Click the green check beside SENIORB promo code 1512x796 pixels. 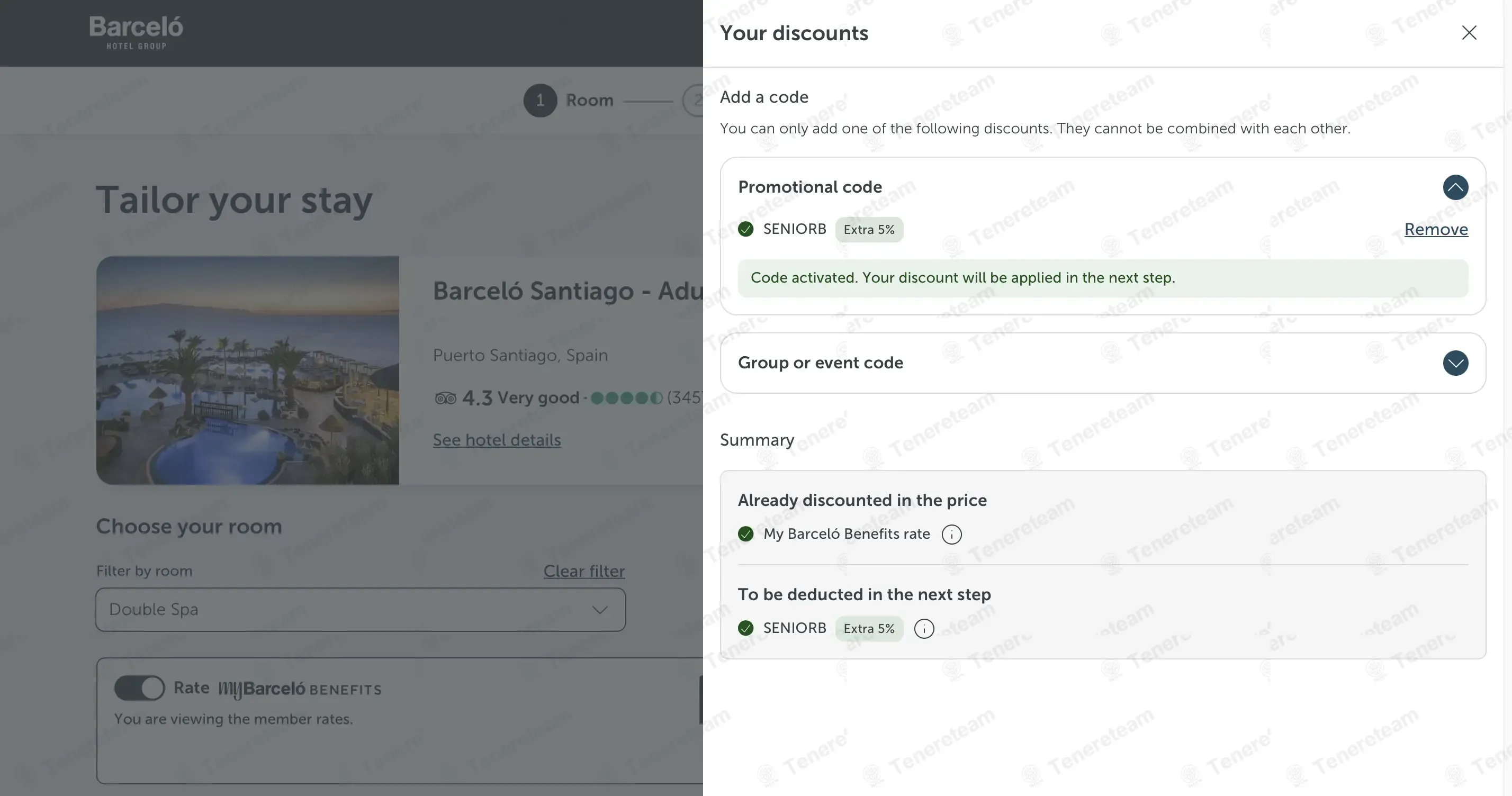(x=745, y=229)
